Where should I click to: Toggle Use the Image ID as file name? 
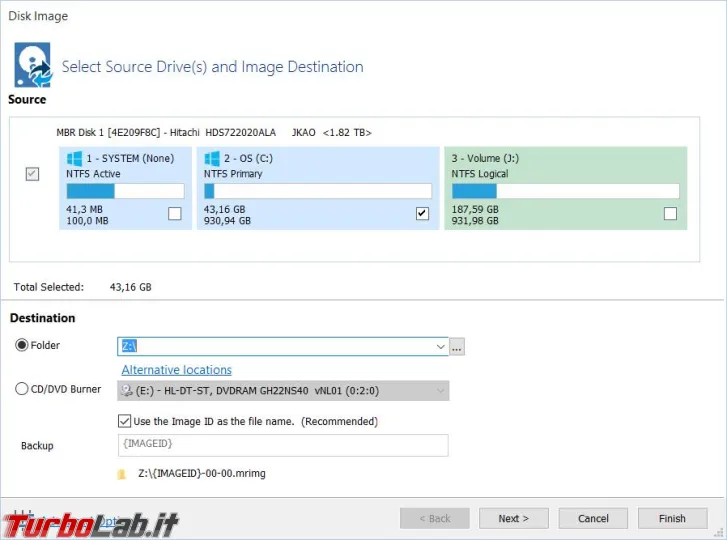pyautogui.click(x=125, y=421)
